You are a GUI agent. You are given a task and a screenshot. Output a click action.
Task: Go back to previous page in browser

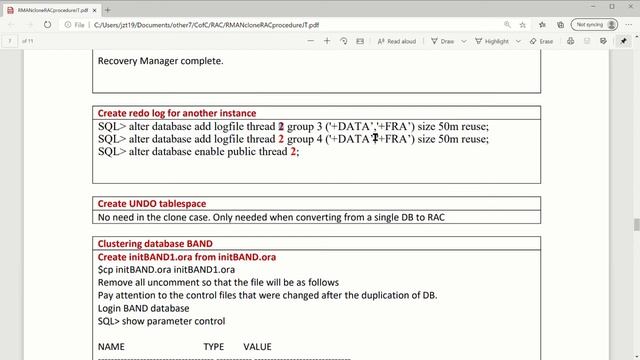(x=11, y=25)
